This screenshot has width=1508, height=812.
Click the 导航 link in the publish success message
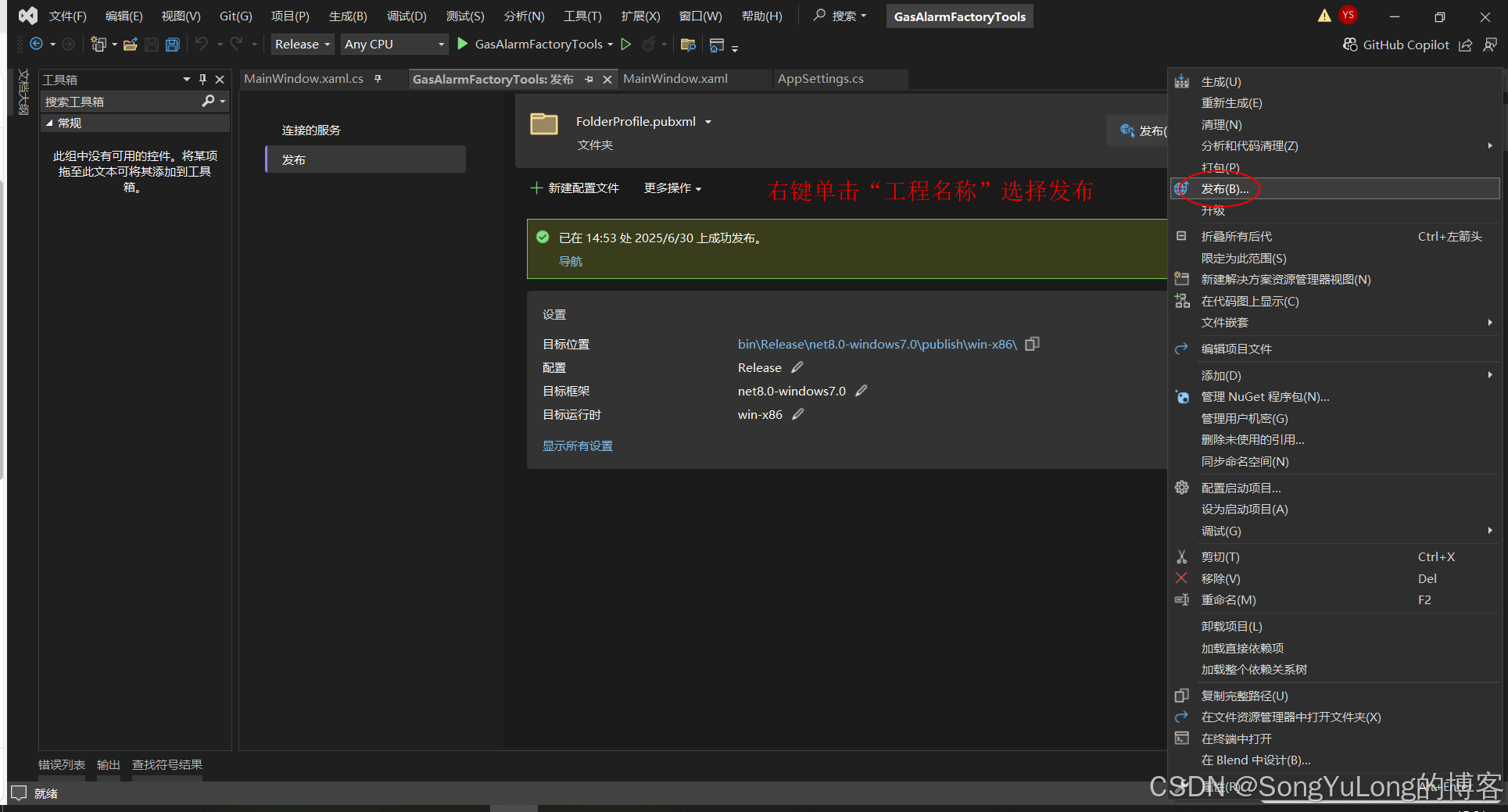pos(570,261)
